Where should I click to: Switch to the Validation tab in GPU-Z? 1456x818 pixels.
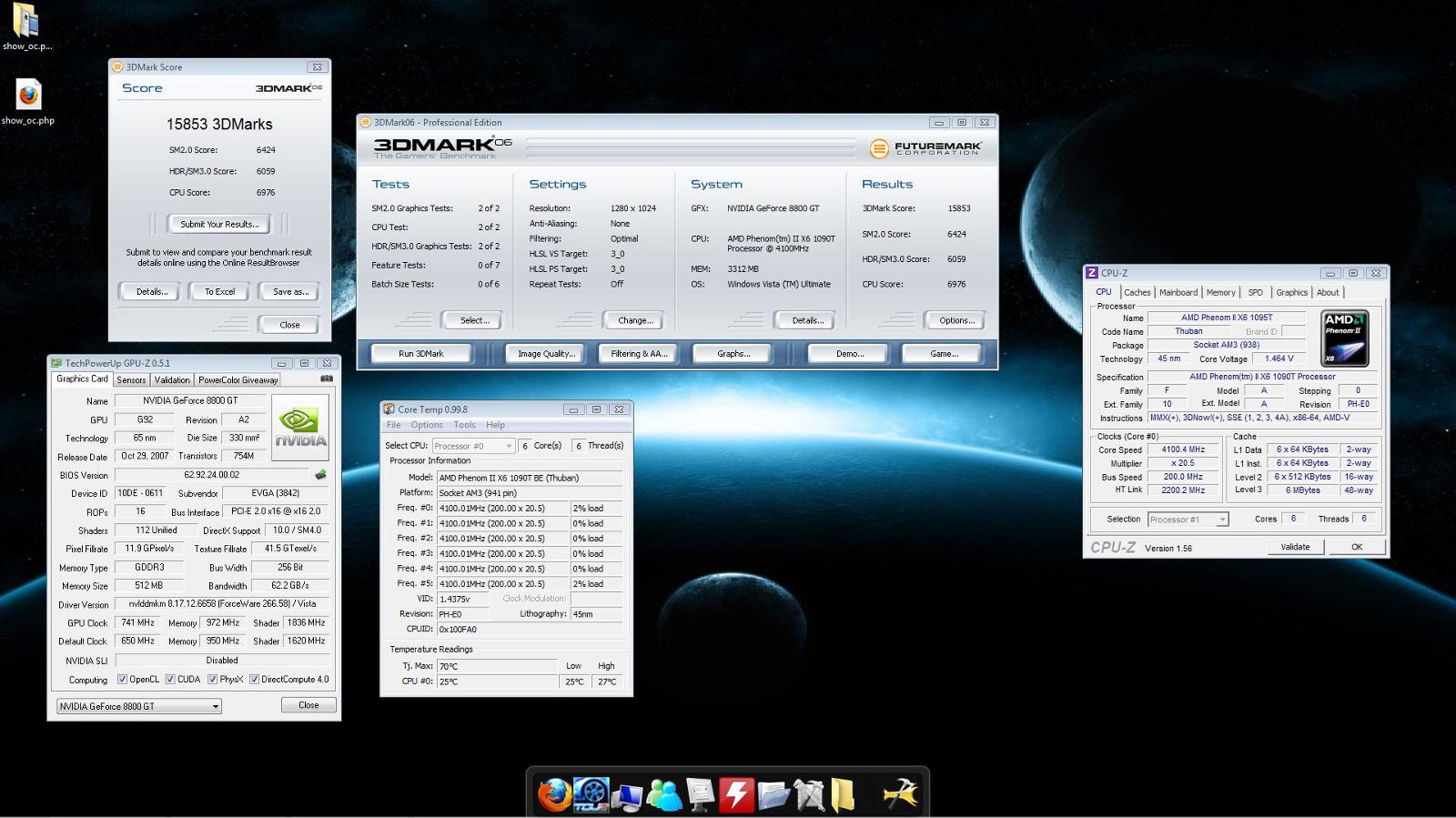[172, 380]
